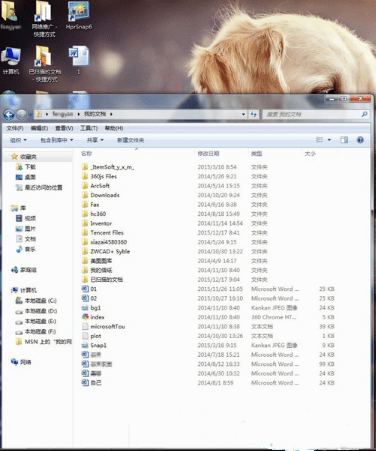376x451 pixels.
Task: Open the 查看(V) menu
Action: point(64,128)
